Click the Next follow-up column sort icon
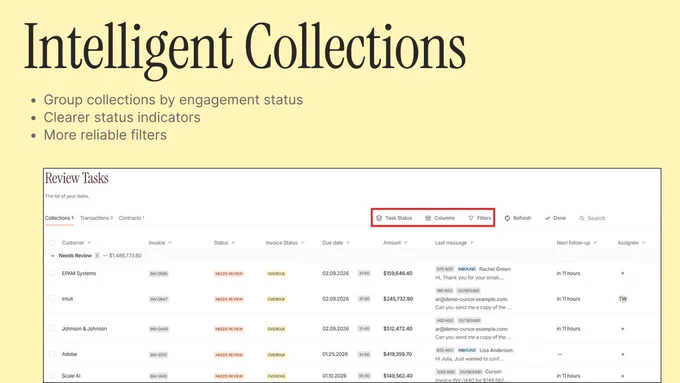 tap(595, 243)
